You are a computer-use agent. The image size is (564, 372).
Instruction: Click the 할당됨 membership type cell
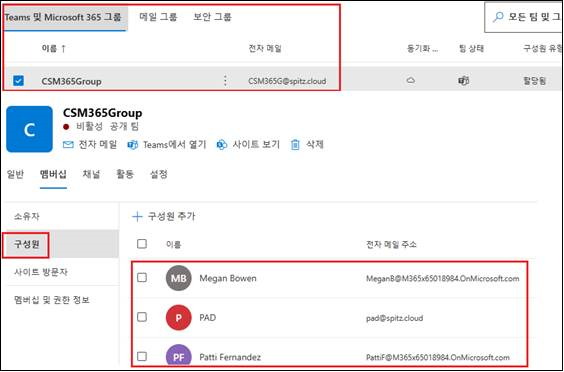pos(535,81)
